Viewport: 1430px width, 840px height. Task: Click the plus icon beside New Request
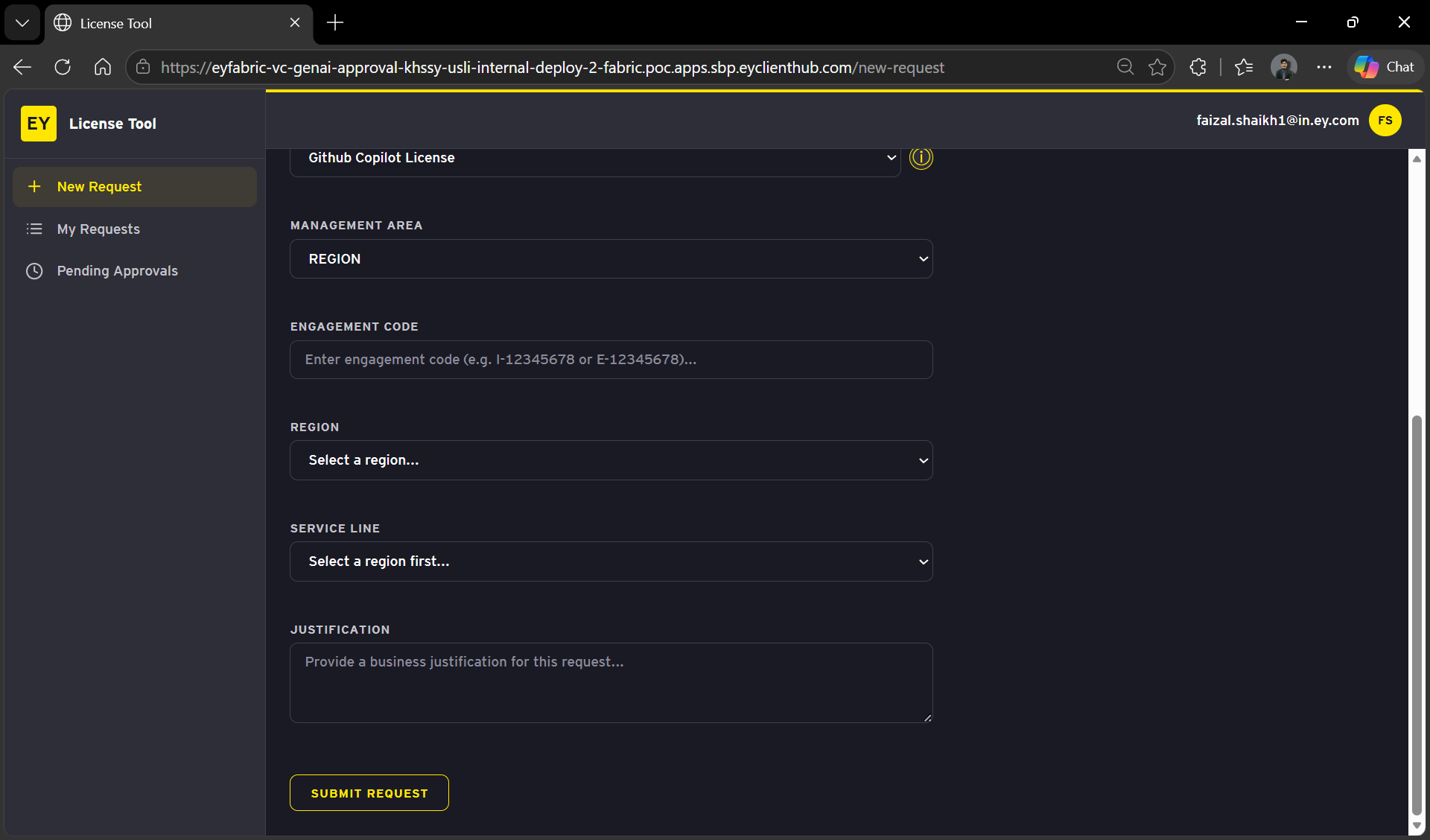[x=34, y=186]
